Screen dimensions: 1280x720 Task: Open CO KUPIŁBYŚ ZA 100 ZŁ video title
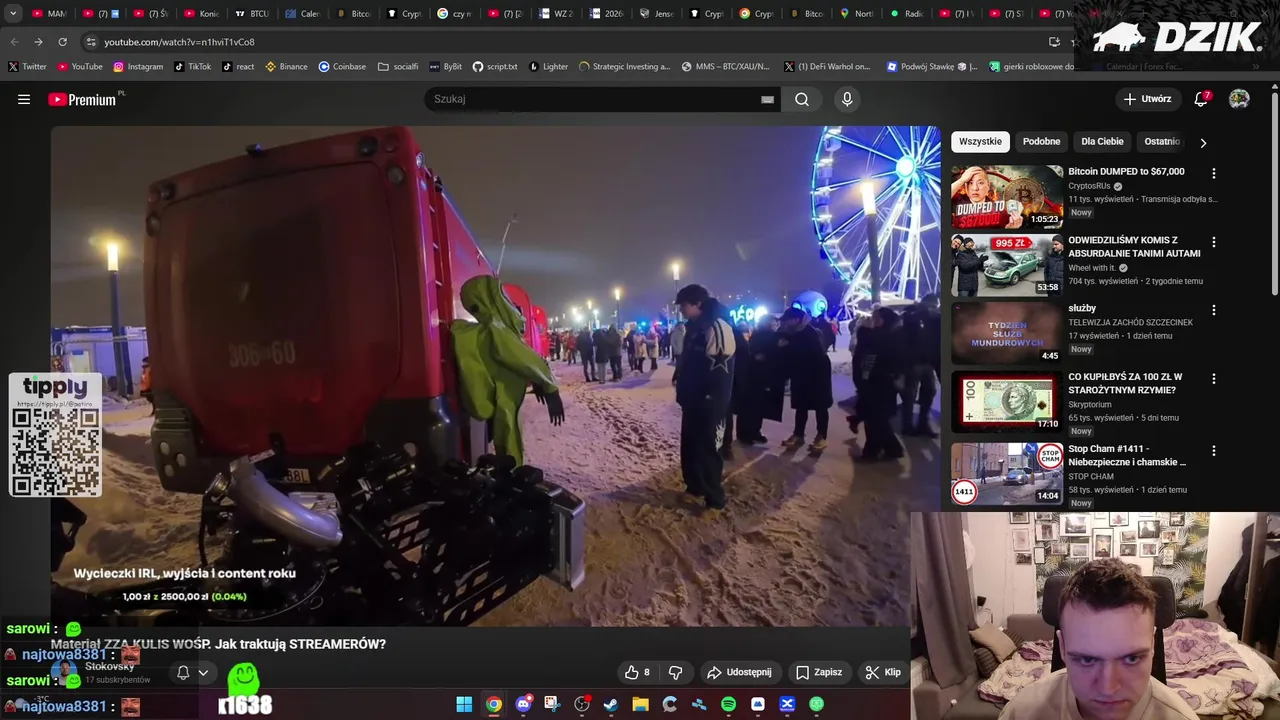[x=1125, y=383]
